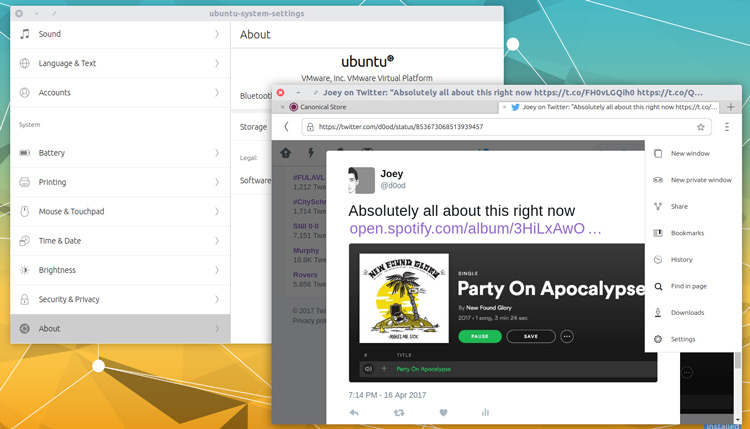Click the Party On Apocalypse track title
Viewport: 750px width, 429px height.
423,369
